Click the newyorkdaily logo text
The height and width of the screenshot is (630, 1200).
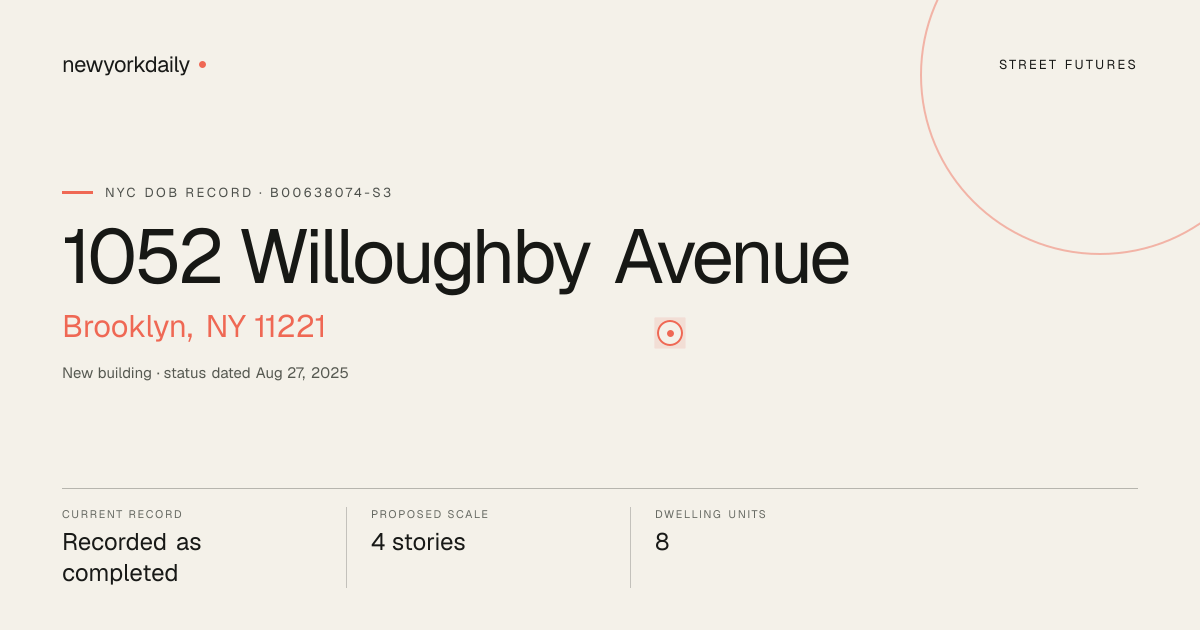pos(125,65)
